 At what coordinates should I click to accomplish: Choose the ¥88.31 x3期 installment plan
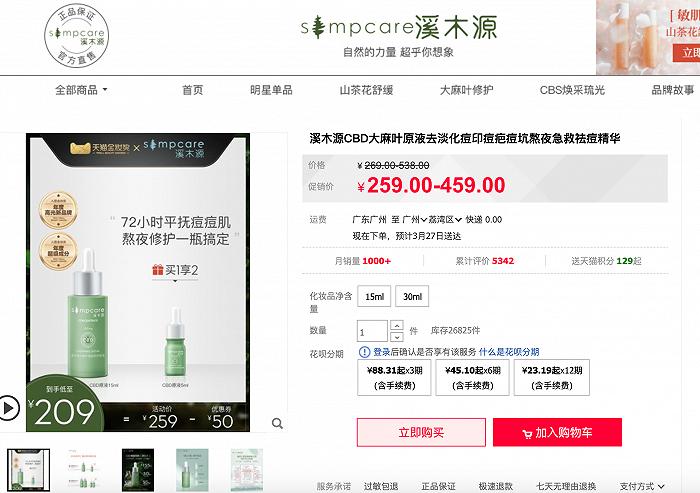(395, 378)
